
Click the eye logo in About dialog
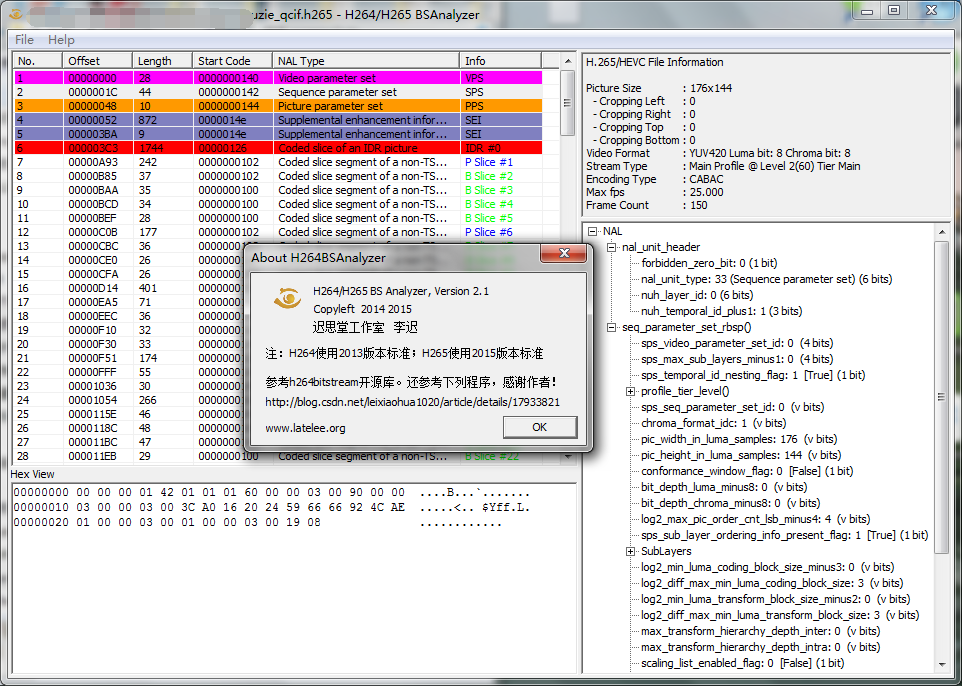pos(288,299)
